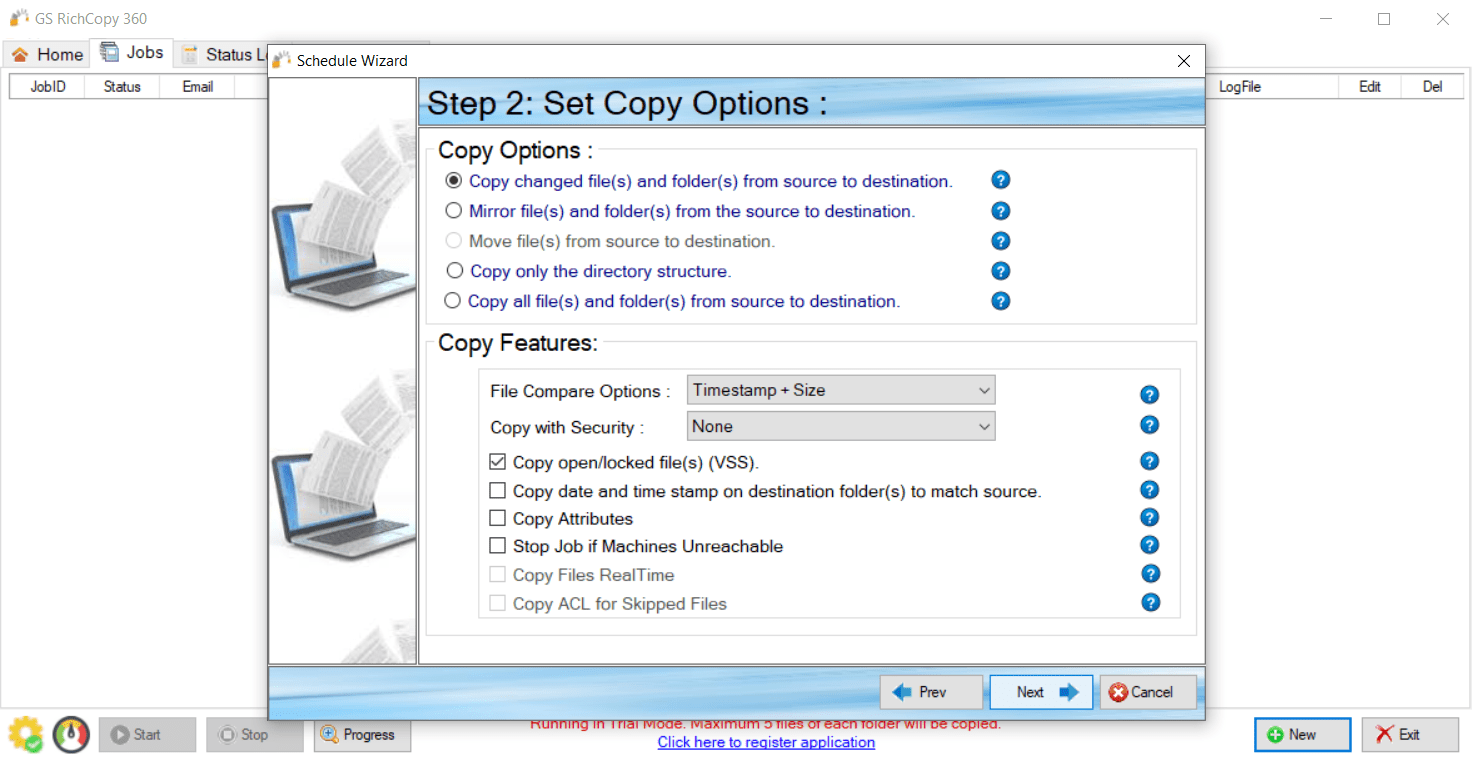Screen dimensions: 1472x761
Task: Click the Start button in main window
Action: (147, 734)
